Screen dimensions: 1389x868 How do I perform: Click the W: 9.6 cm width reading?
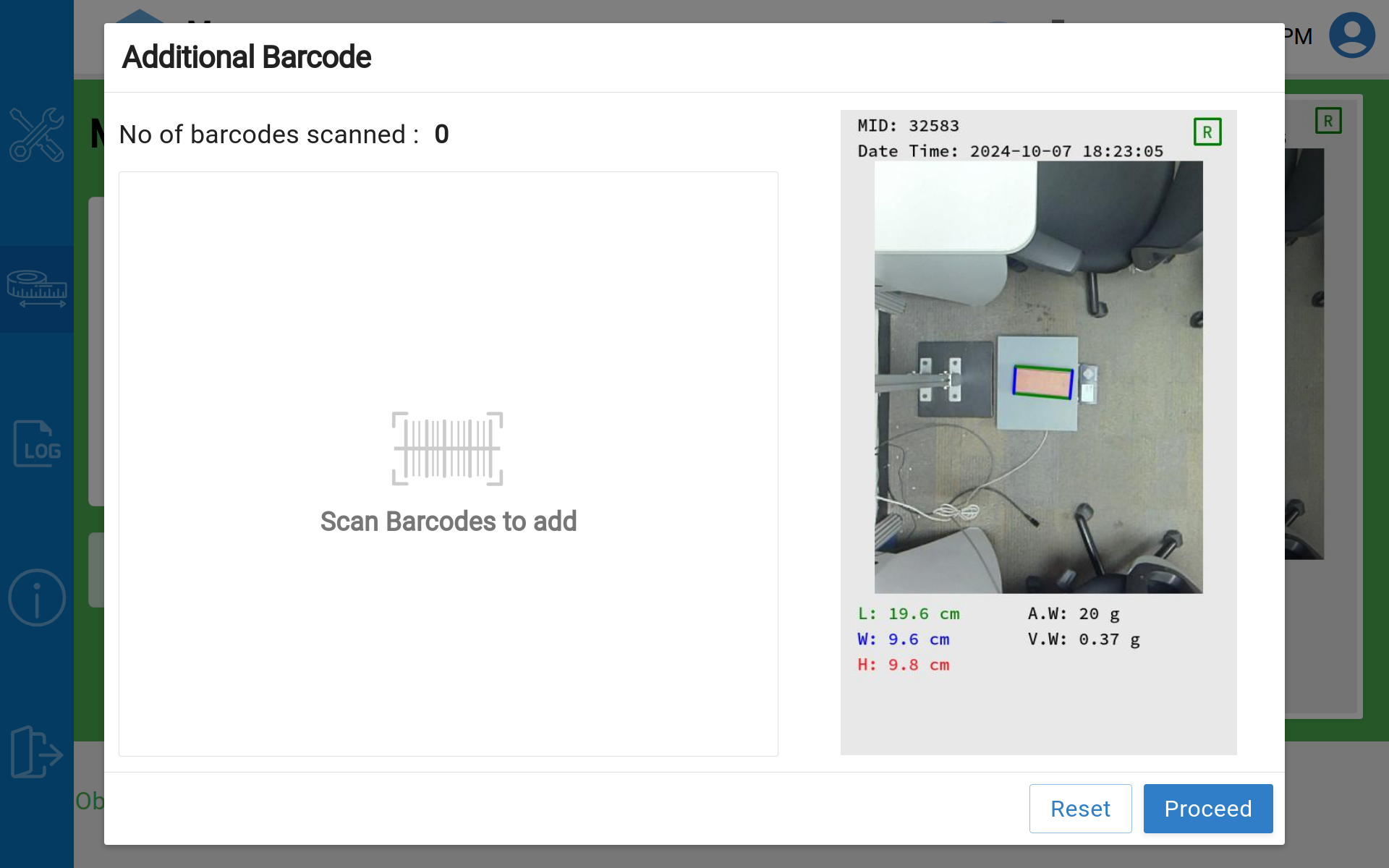(904, 639)
